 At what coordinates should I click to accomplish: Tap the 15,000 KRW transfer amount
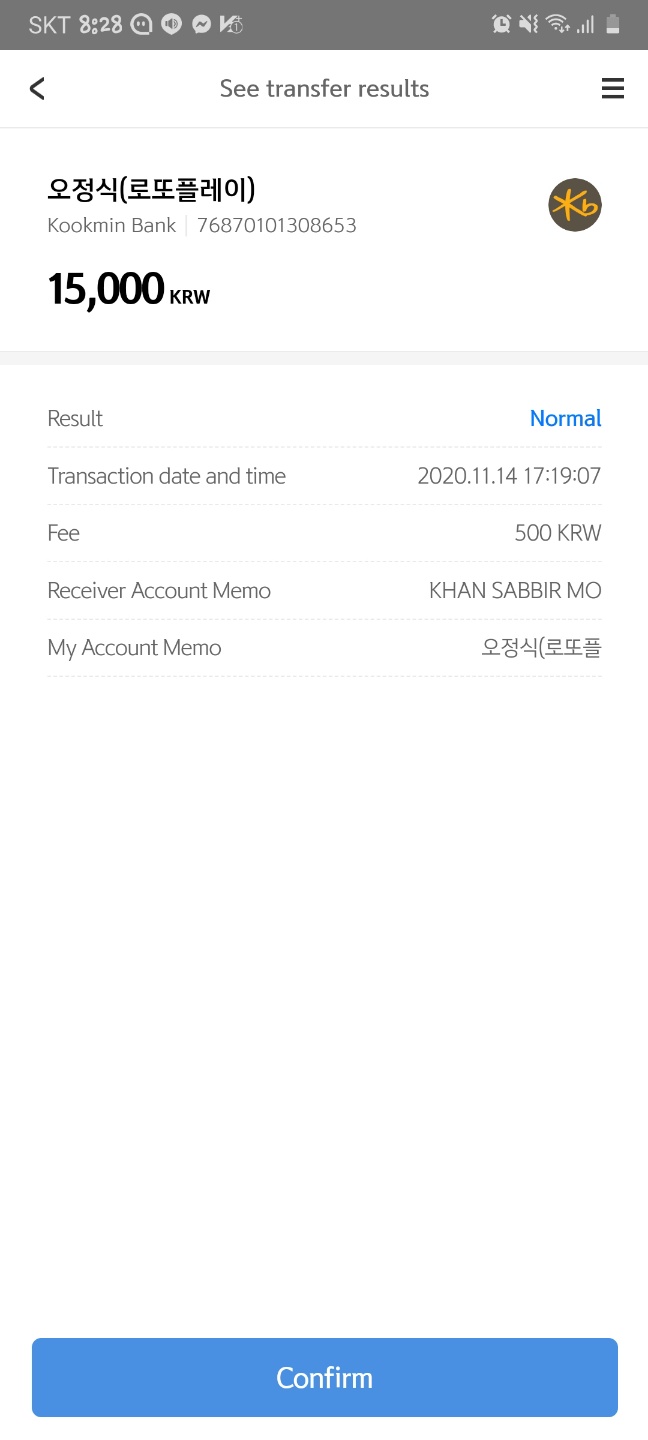(x=129, y=289)
